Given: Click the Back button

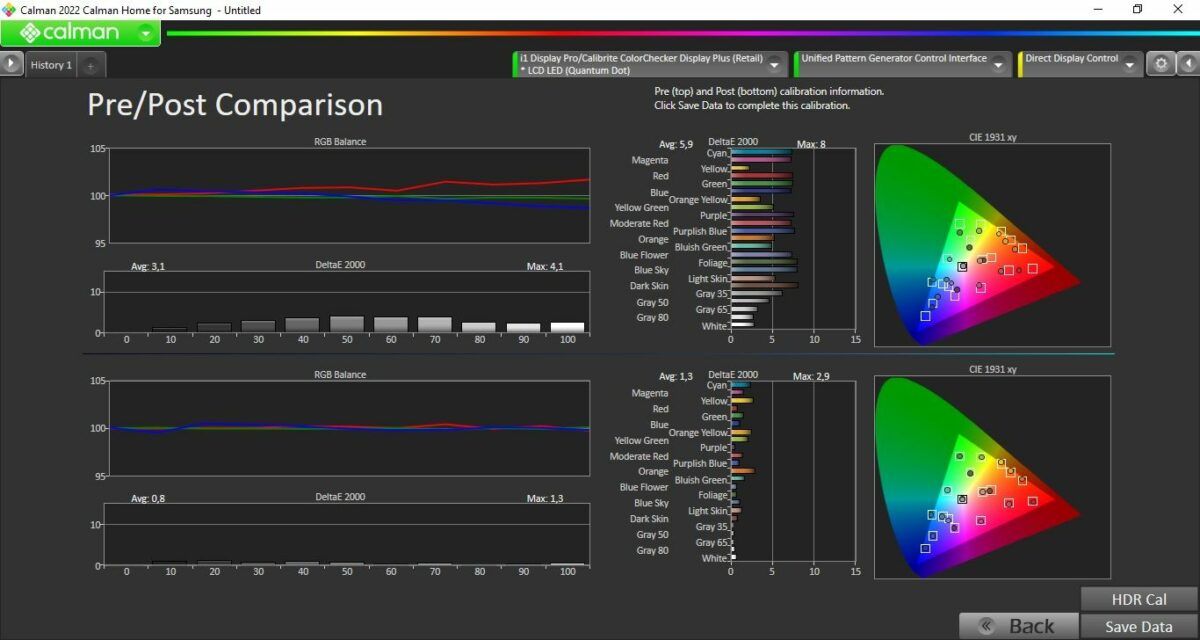Looking at the screenshot, I should tap(1019, 626).
